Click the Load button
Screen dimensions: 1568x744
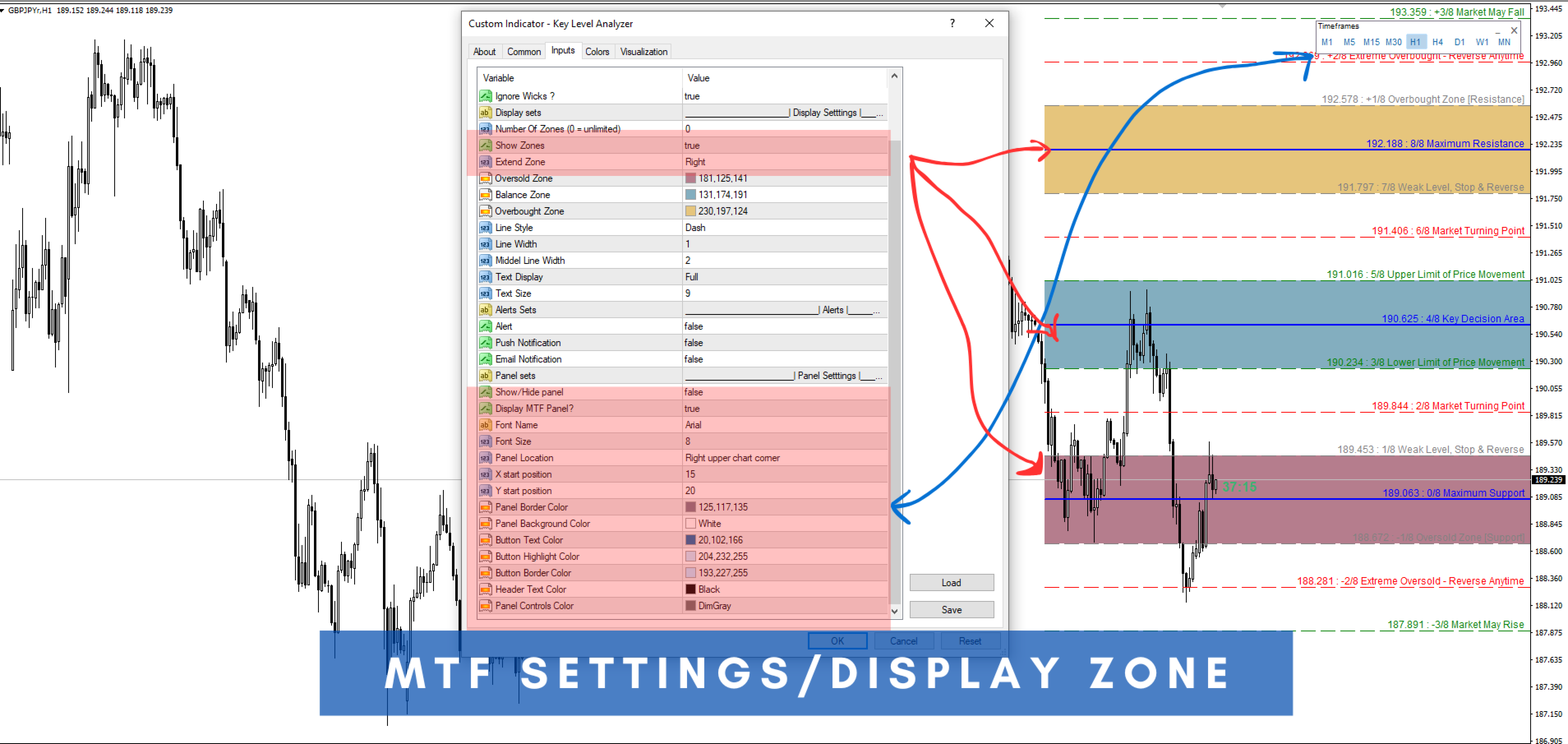(952, 583)
